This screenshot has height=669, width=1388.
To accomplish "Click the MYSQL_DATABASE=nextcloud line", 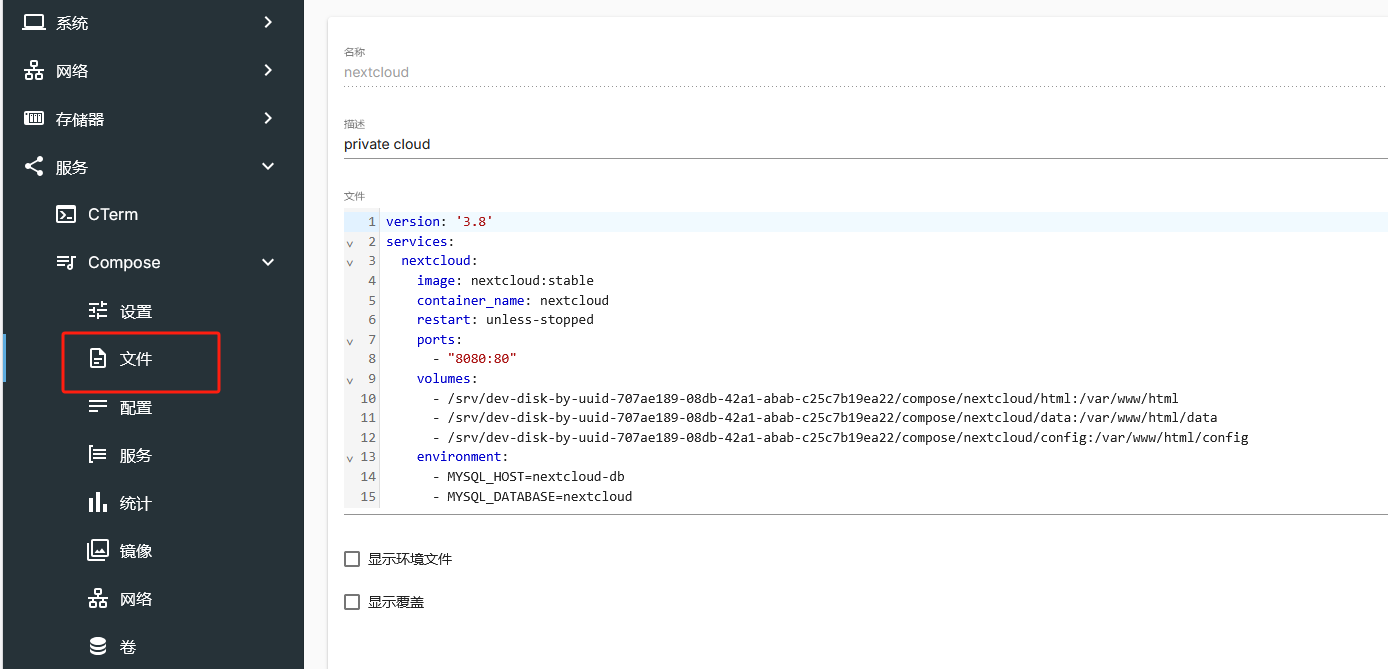I will [x=532, y=496].
